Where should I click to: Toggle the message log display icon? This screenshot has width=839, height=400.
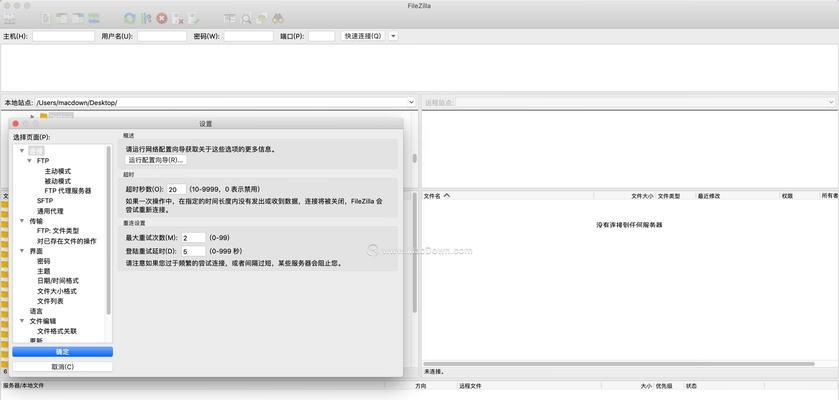point(47,18)
